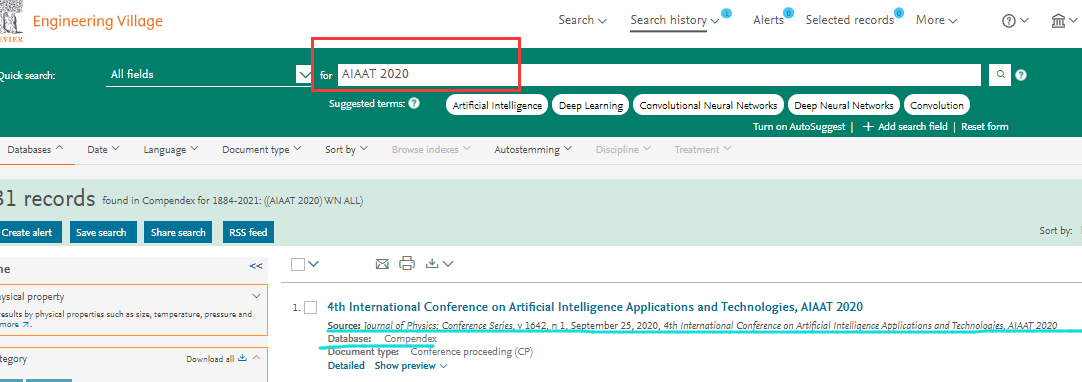Collapse the category facet chevron
Viewport: 1082px width, 382px height.
(256, 358)
